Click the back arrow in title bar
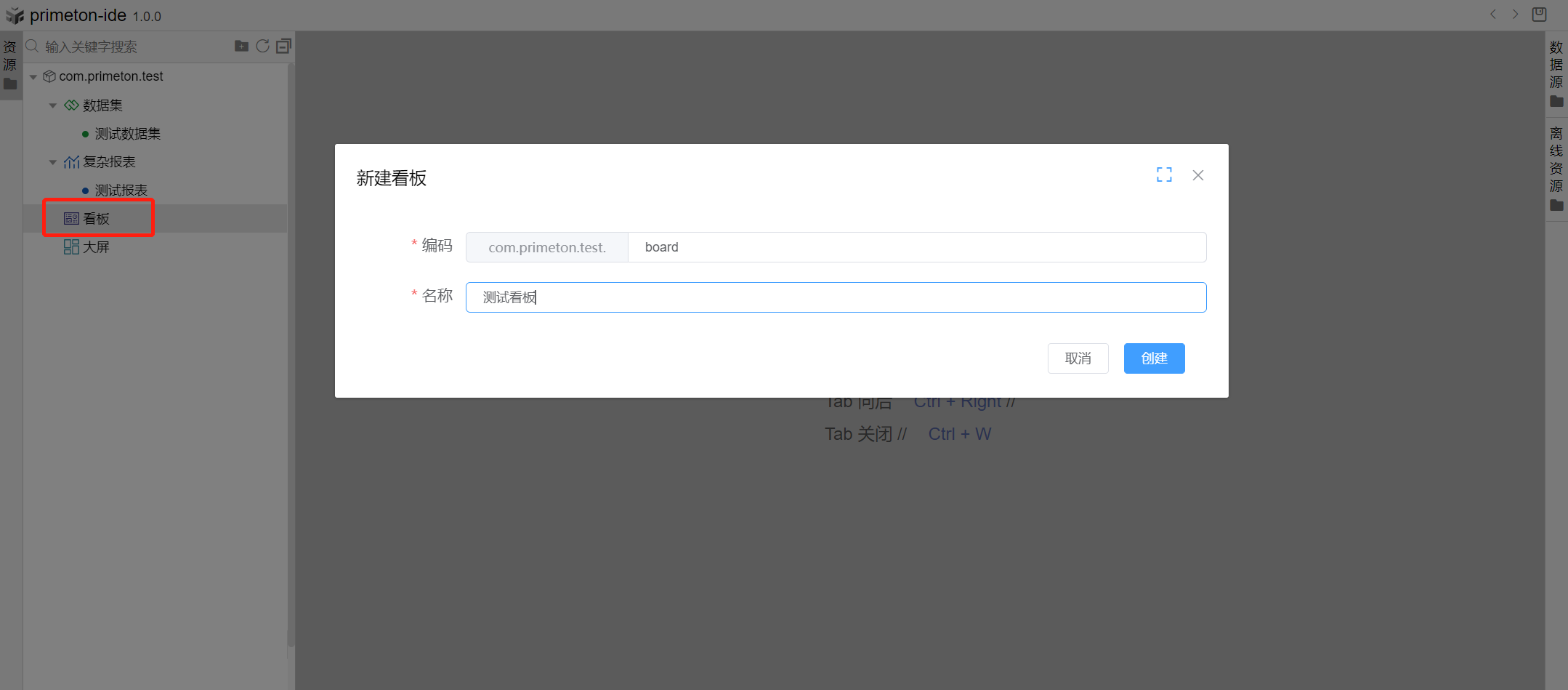The image size is (1568, 690). point(1493,15)
